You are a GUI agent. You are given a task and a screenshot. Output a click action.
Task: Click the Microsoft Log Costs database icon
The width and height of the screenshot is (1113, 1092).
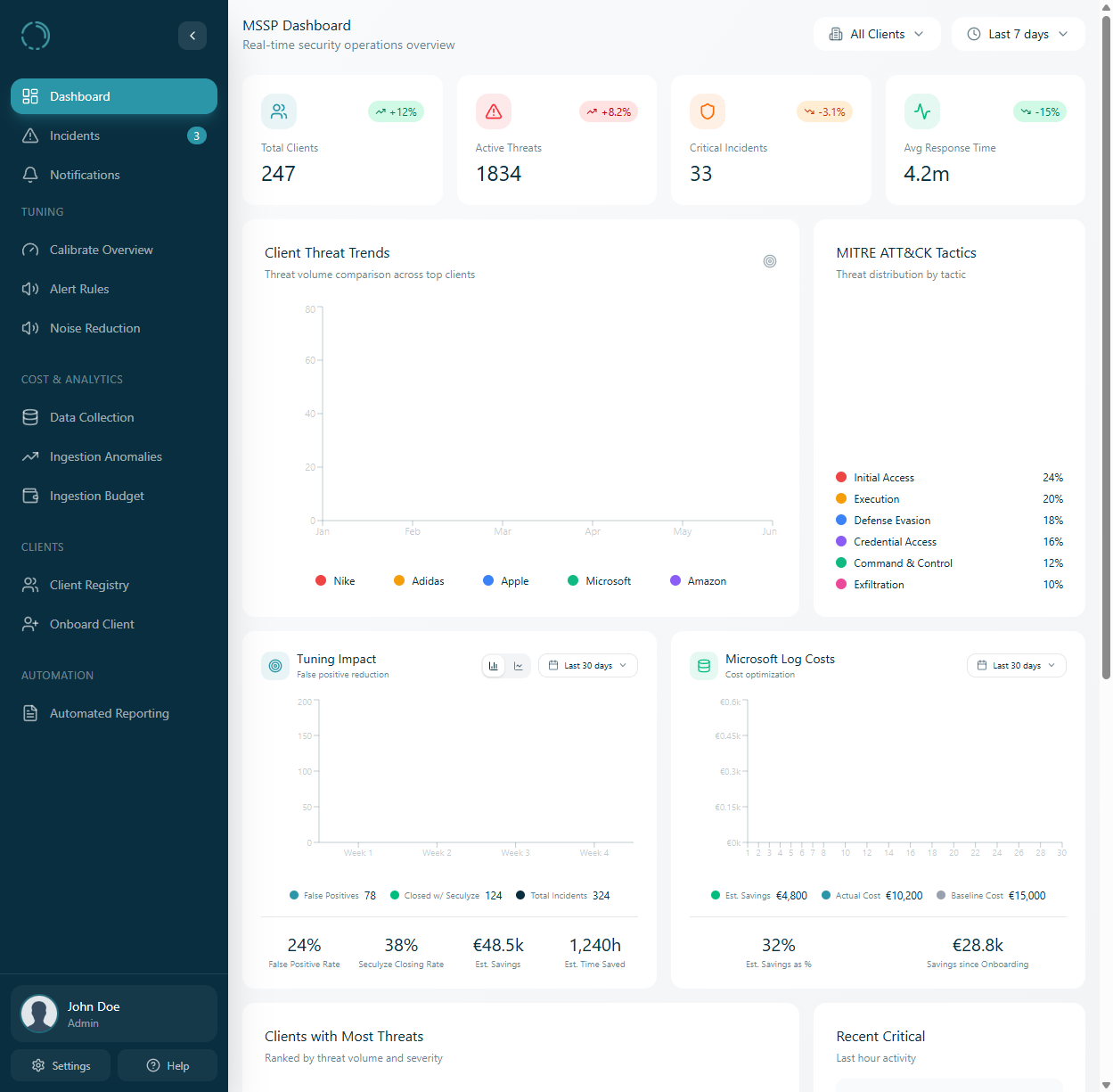tap(704, 666)
